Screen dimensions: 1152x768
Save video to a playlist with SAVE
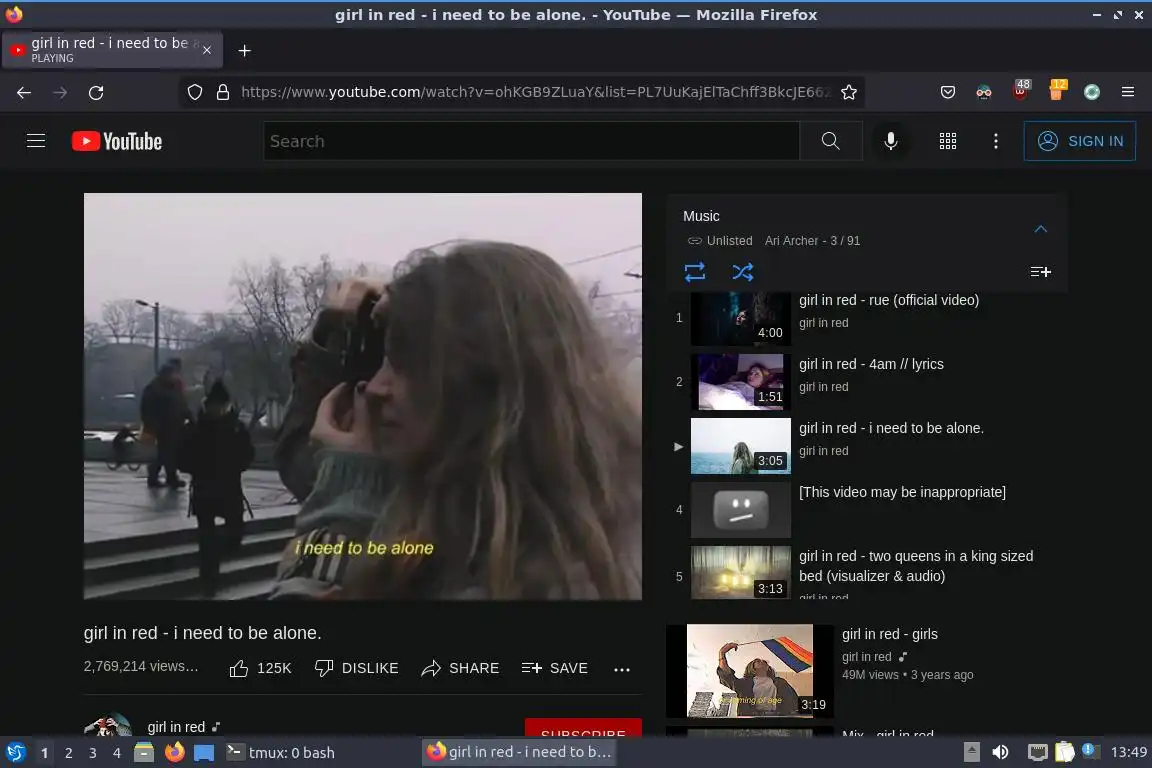click(x=555, y=668)
